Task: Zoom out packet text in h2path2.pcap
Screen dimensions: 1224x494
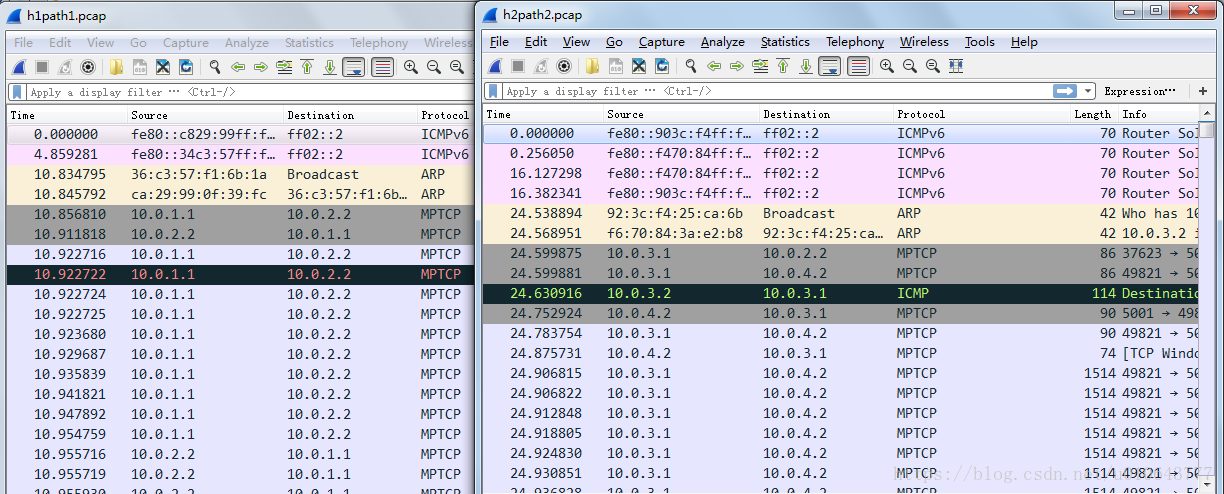Action: click(910, 66)
